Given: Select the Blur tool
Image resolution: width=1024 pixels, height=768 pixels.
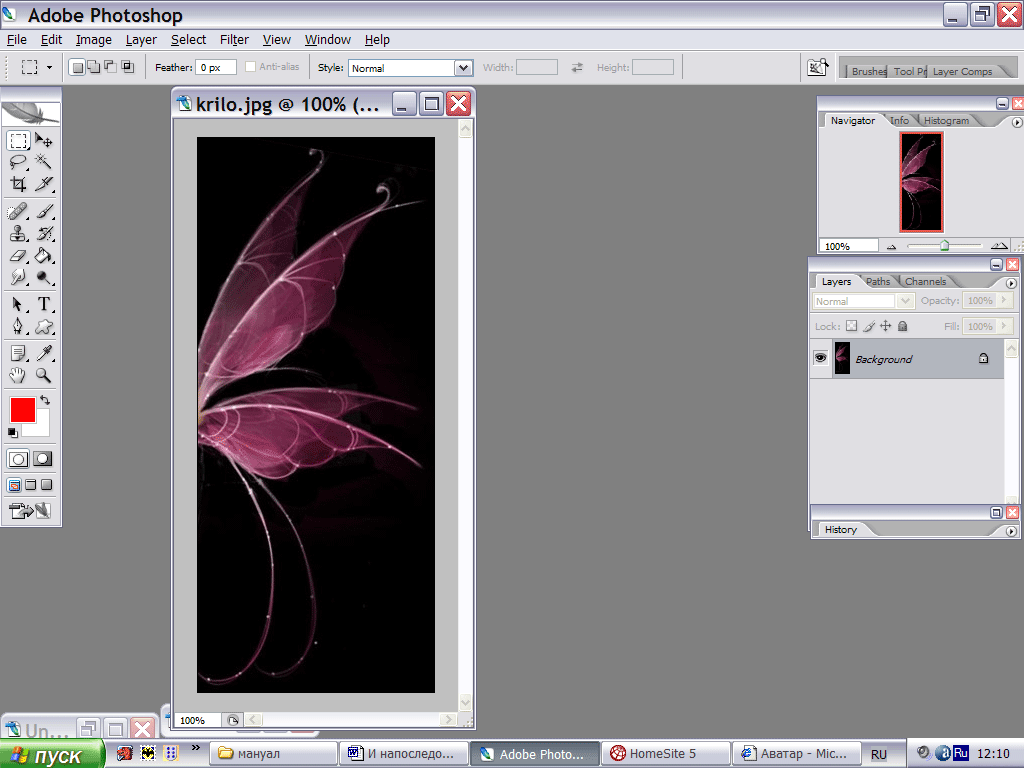Looking at the screenshot, I should coord(18,277).
